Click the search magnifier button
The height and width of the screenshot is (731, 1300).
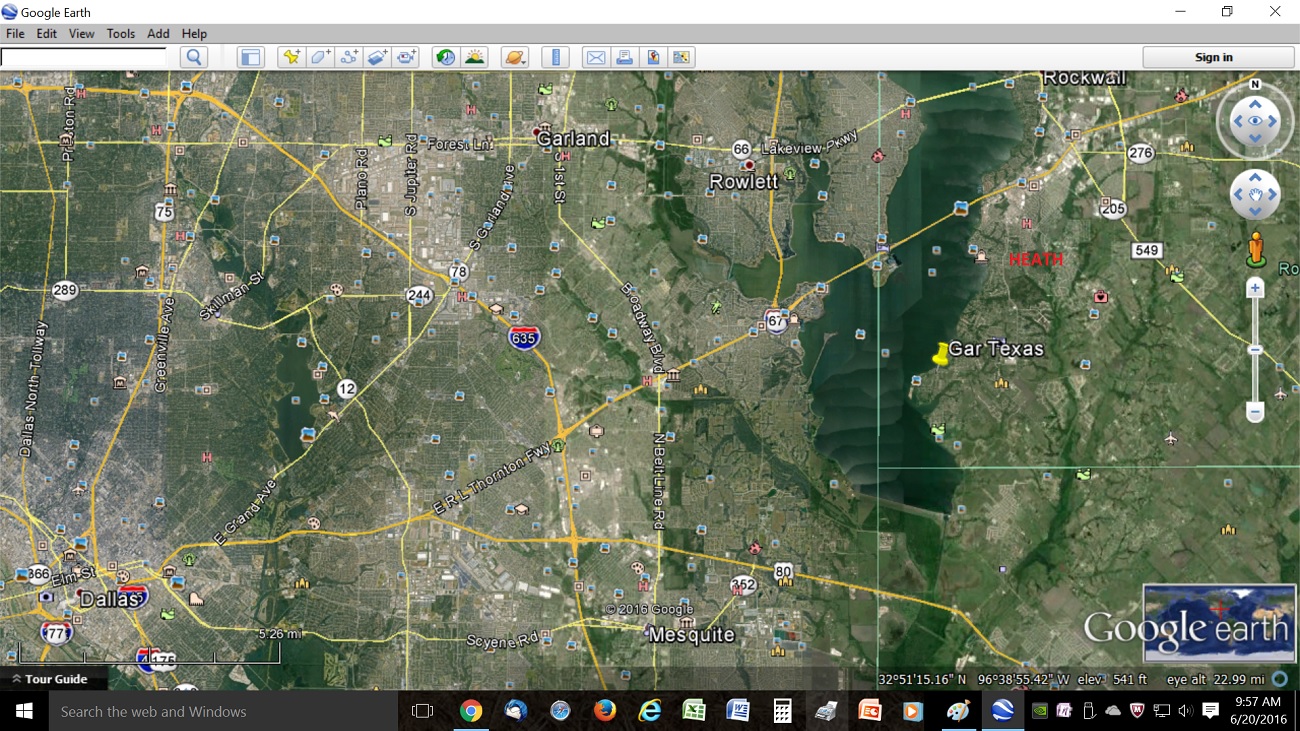point(194,57)
